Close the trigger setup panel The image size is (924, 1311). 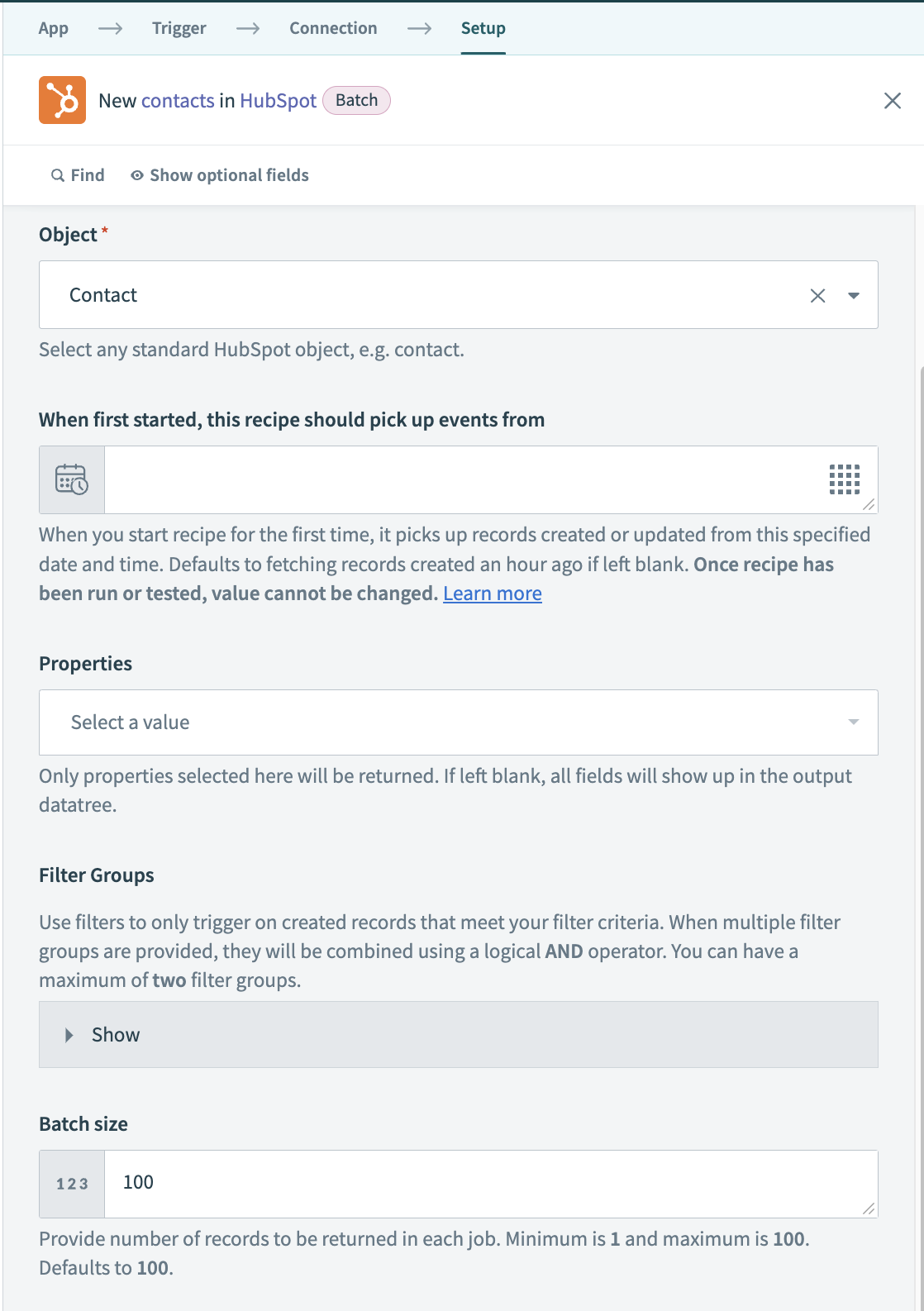(x=893, y=100)
